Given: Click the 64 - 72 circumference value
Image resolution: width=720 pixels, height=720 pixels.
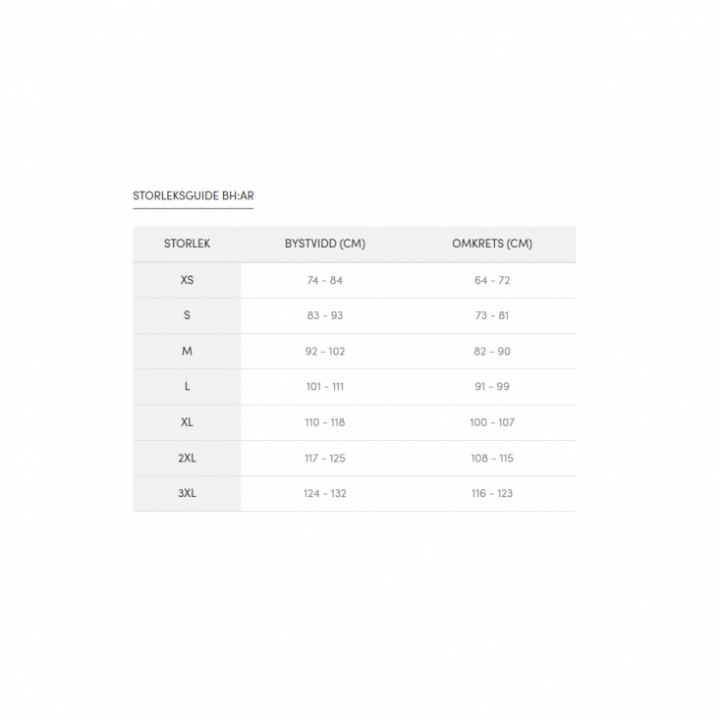Looking at the screenshot, I should [492, 281].
